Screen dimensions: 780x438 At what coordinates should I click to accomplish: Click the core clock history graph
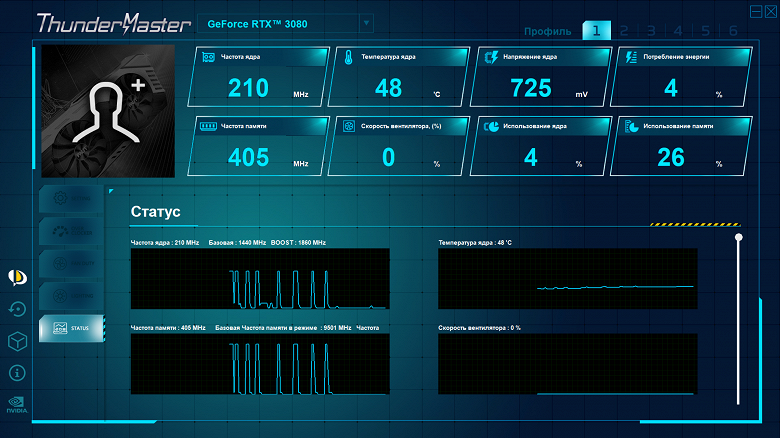pyautogui.click(x=260, y=279)
